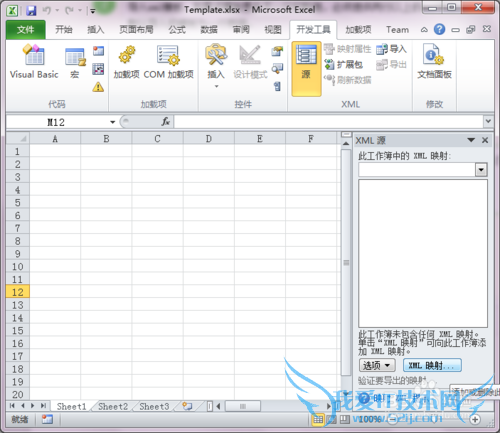Image resolution: width=500 pixels, height=433 pixels.
Task: Open XML mappings combo box dropdown
Action: [x=481, y=170]
